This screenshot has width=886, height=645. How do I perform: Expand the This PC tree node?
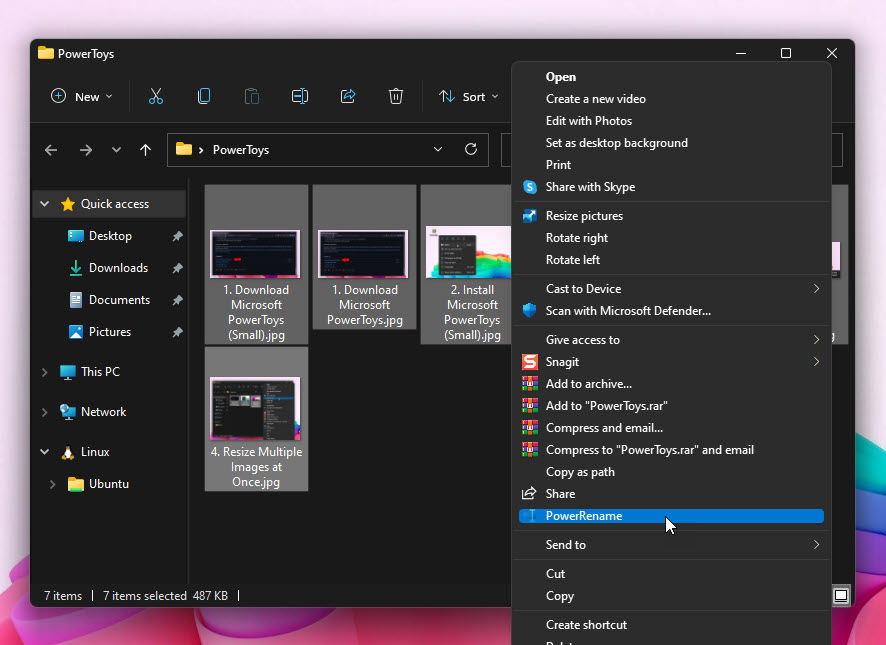pyautogui.click(x=45, y=372)
